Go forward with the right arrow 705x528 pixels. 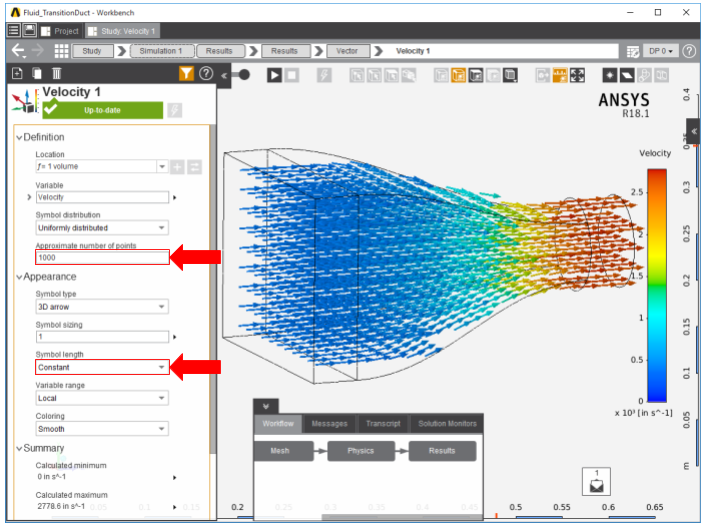[39, 50]
